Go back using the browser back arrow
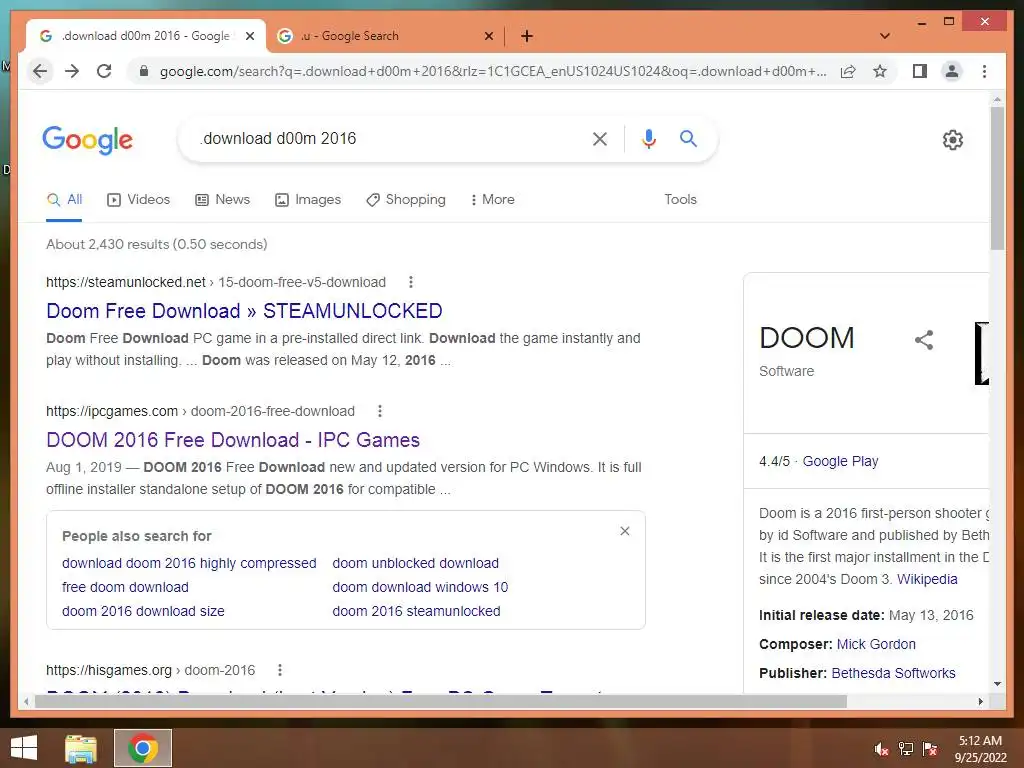The width and height of the screenshot is (1024, 768). click(40, 71)
